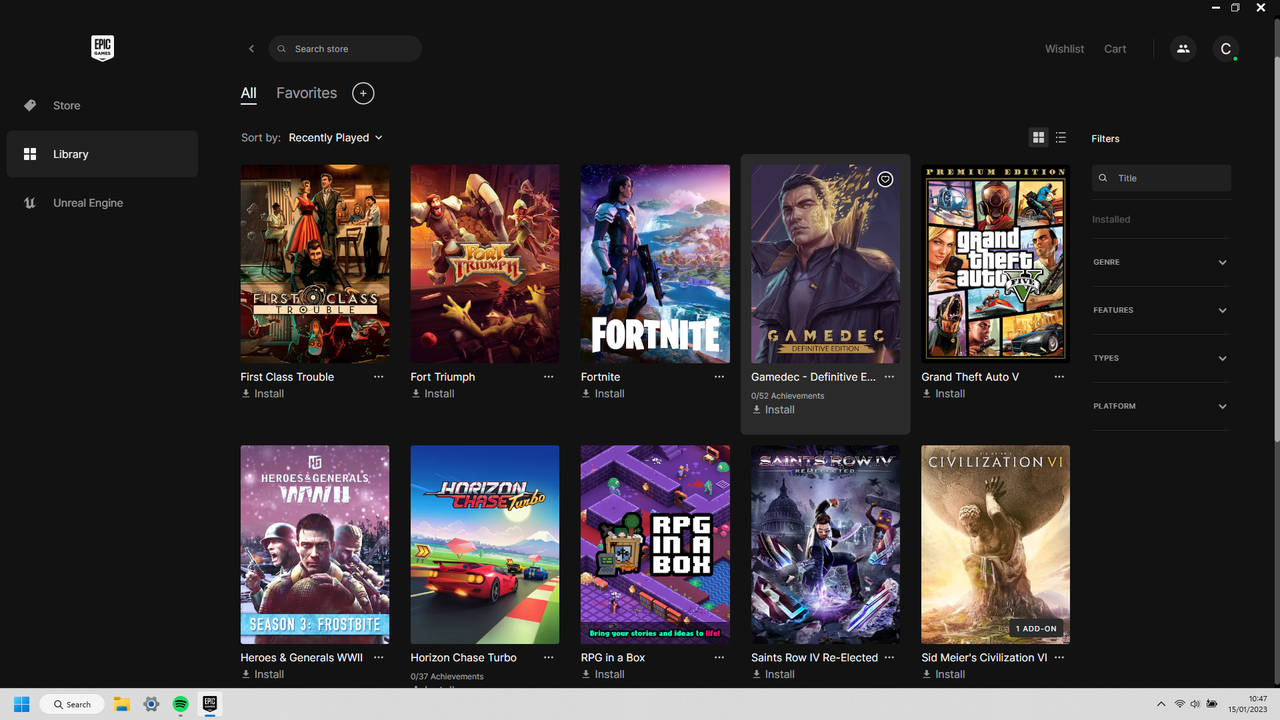Install First Class Trouble
The image size is (1280, 720).
[263, 394]
